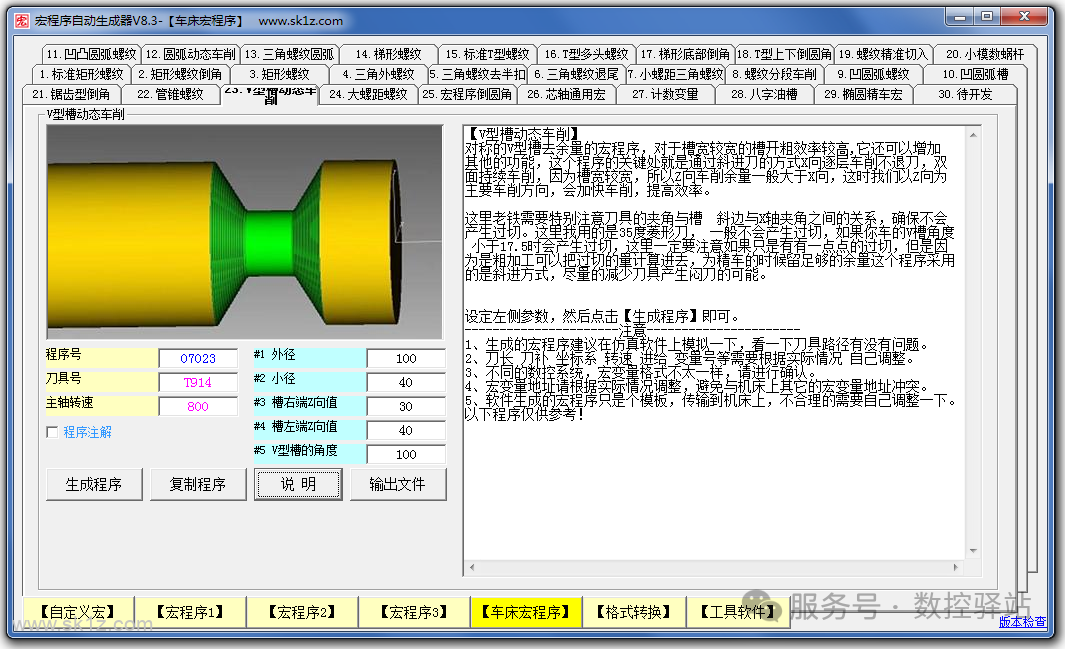Open tab 7. 小螺距三角螺纹
Screen dimensions: 1065x649
point(675,74)
